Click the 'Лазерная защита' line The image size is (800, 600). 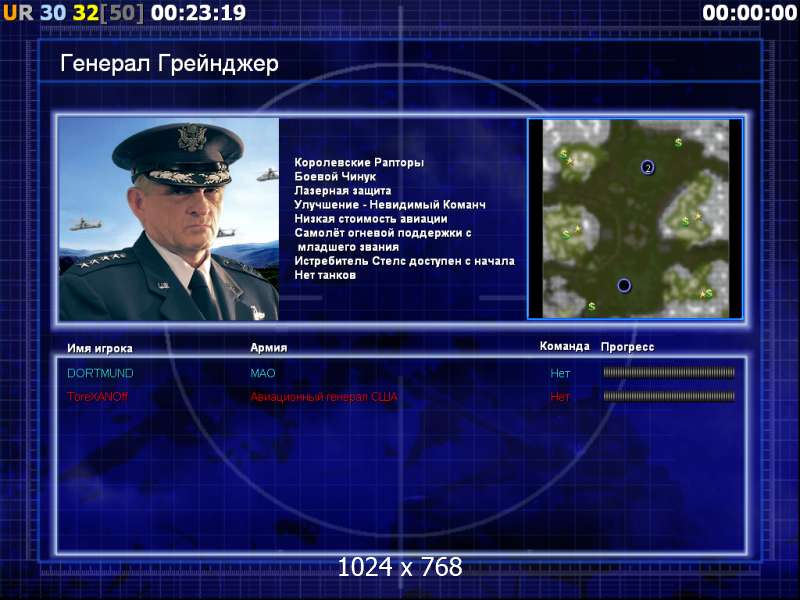pos(343,190)
